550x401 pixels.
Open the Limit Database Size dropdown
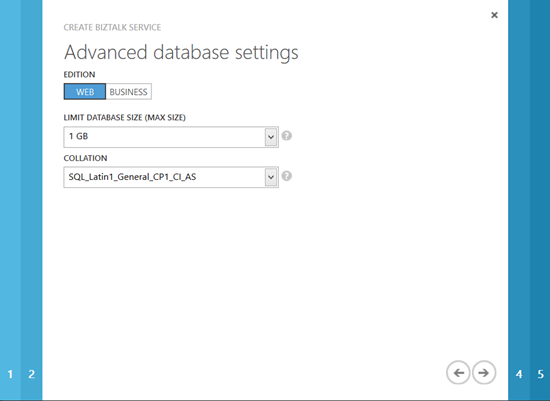(171, 137)
